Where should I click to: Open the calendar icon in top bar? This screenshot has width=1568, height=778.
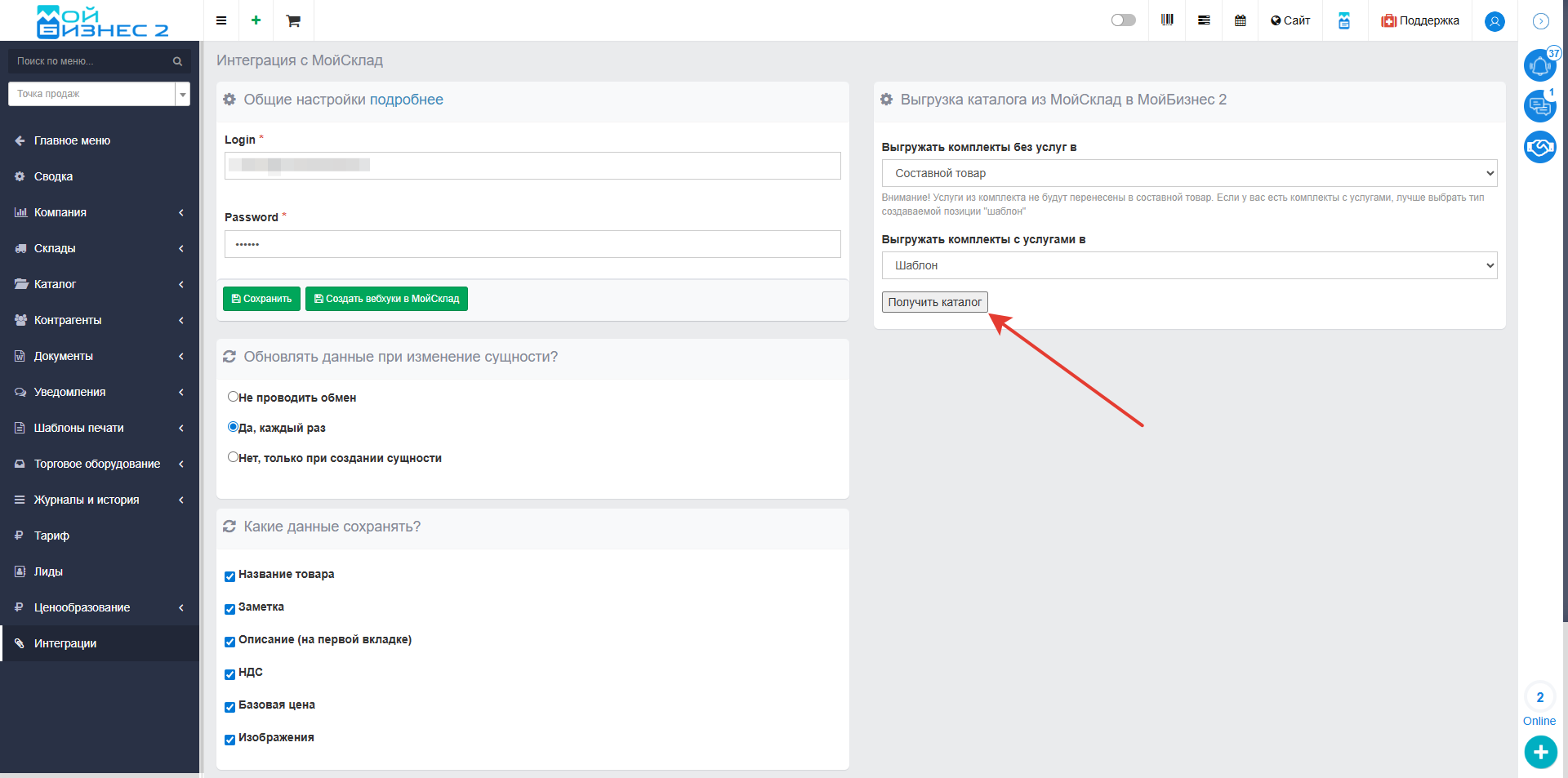[x=1240, y=20]
